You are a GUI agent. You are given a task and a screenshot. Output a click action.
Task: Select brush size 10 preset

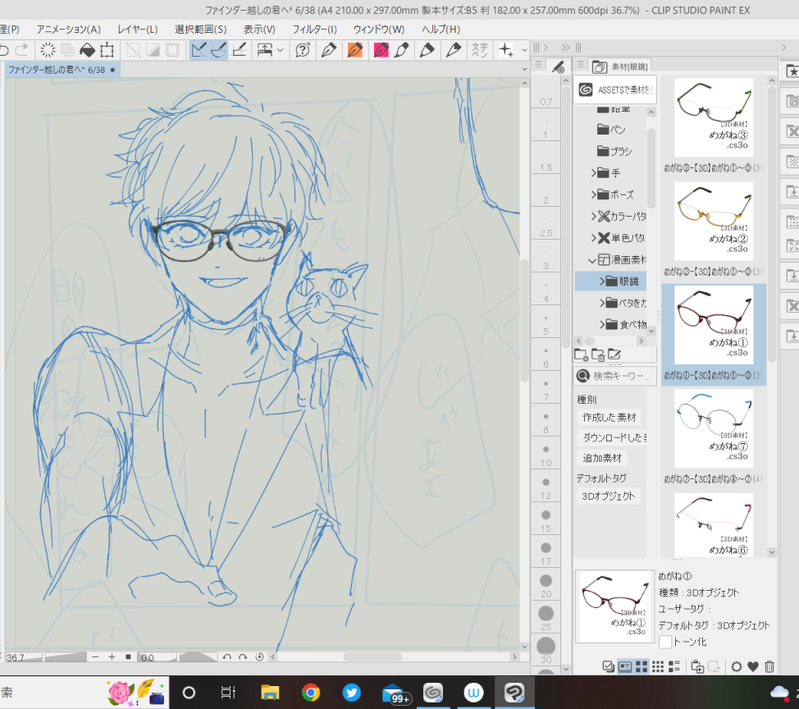click(546, 455)
